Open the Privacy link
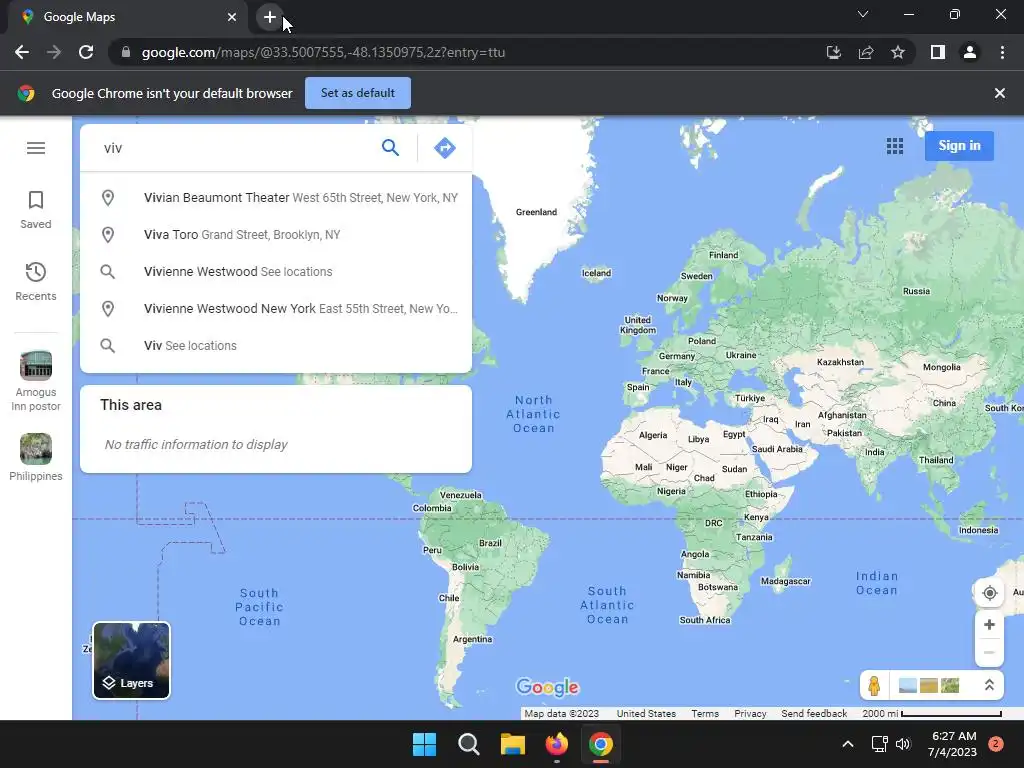1024x768 pixels. [750, 714]
